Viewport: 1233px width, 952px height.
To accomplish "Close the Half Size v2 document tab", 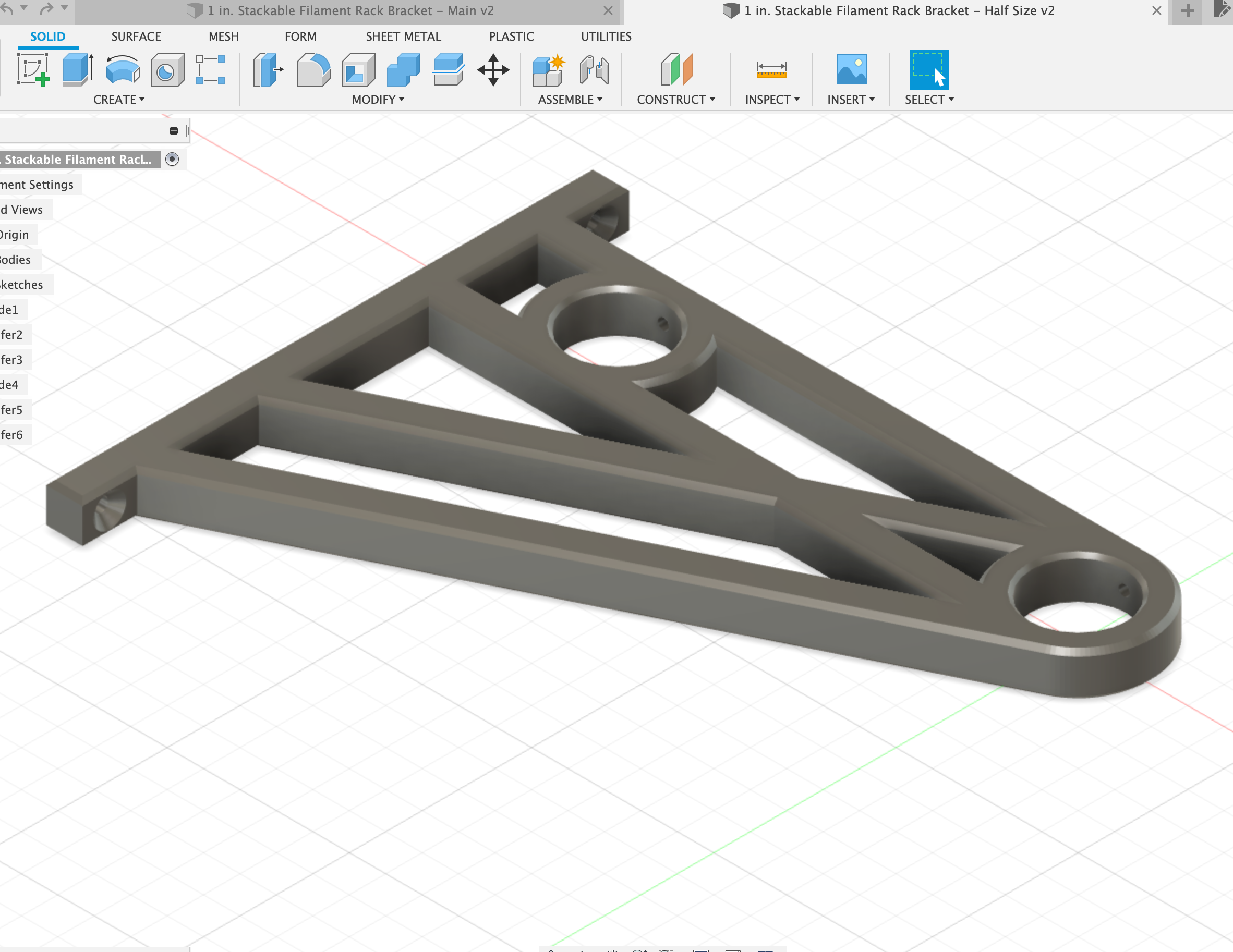I will [1157, 11].
